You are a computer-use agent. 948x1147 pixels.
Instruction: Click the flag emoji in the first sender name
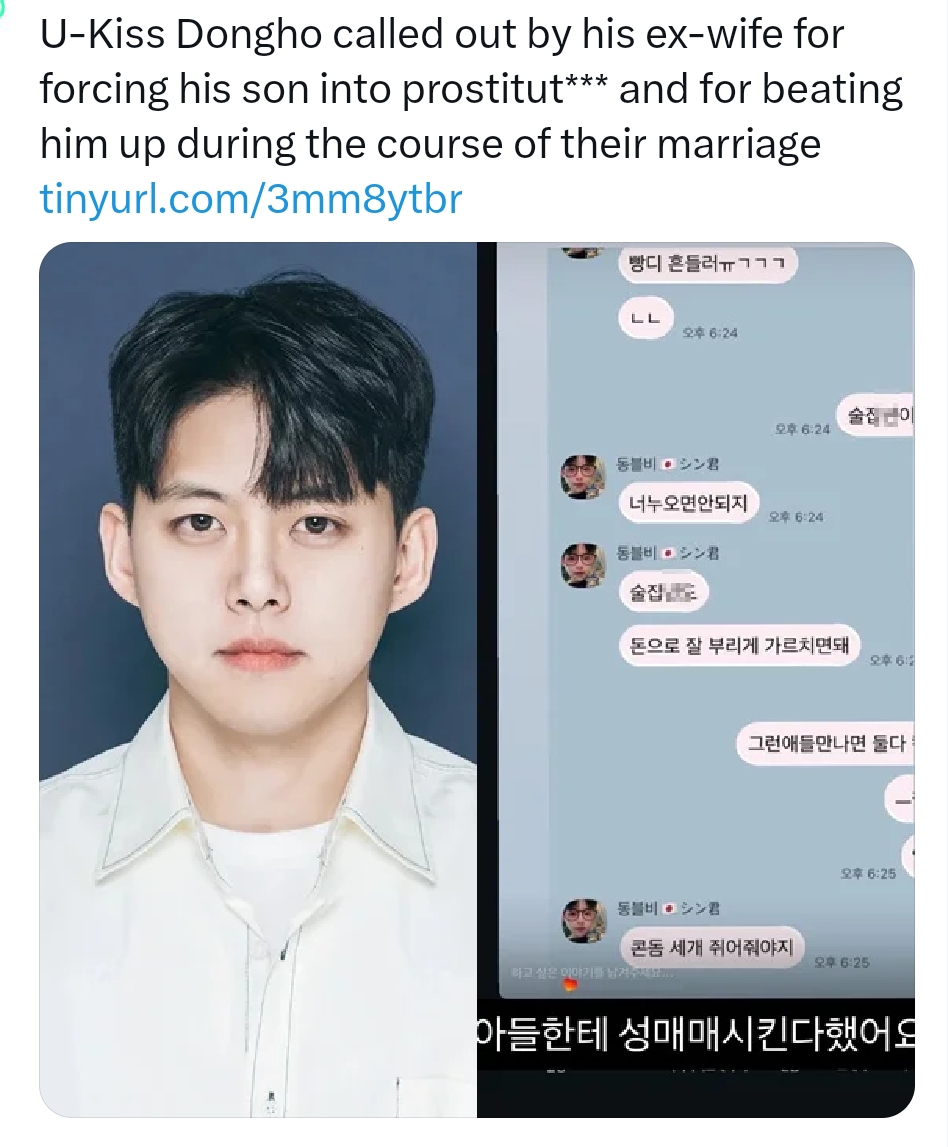668,464
